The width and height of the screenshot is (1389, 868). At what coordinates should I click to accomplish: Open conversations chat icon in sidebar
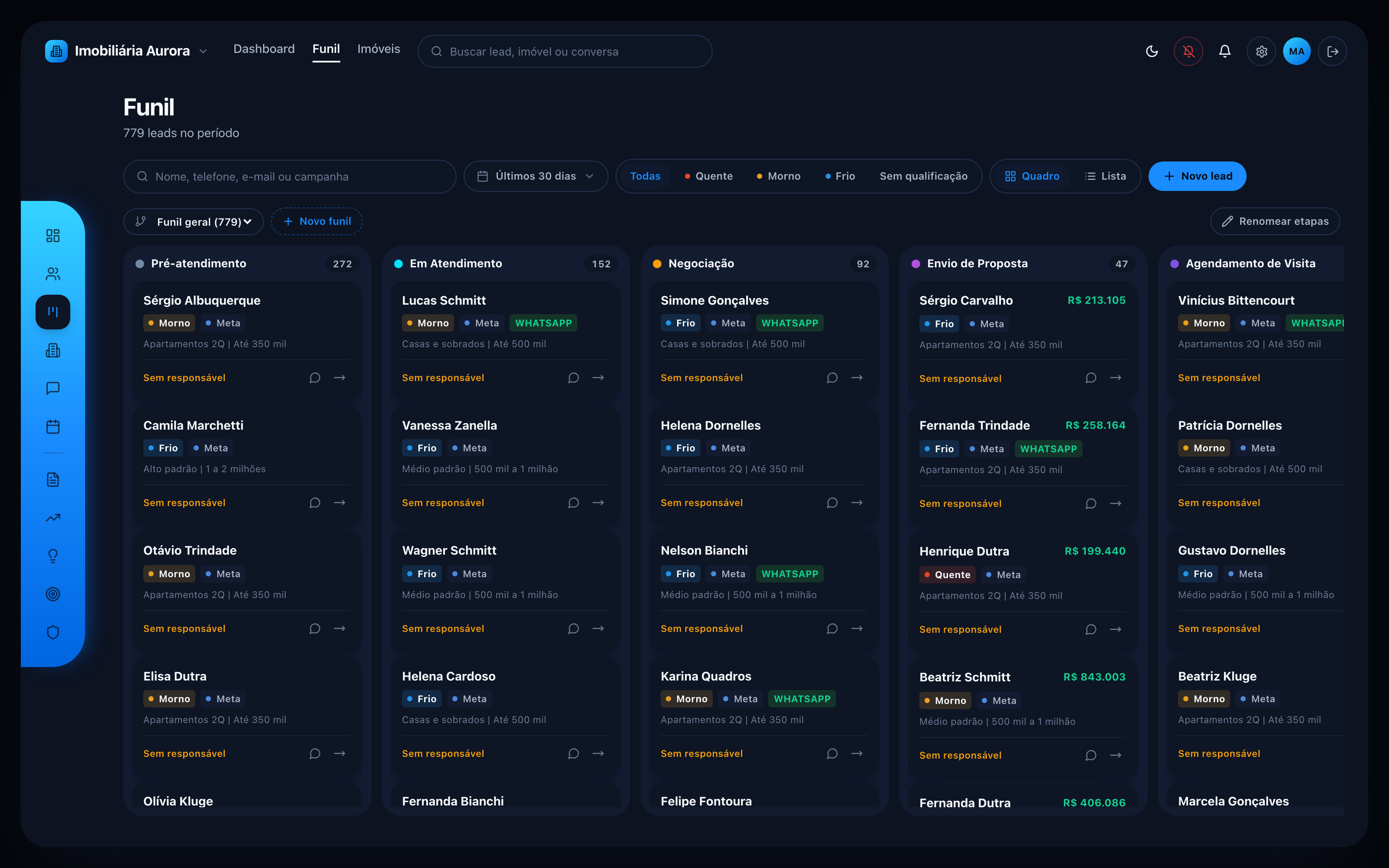pos(53,388)
